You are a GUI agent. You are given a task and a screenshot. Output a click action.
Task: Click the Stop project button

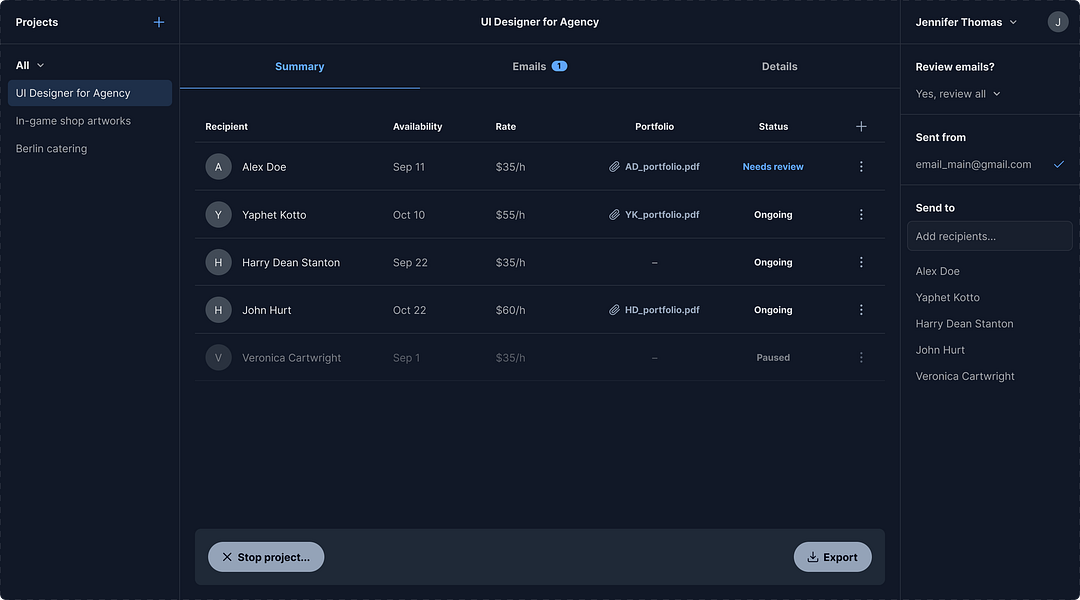coord(266,557)
